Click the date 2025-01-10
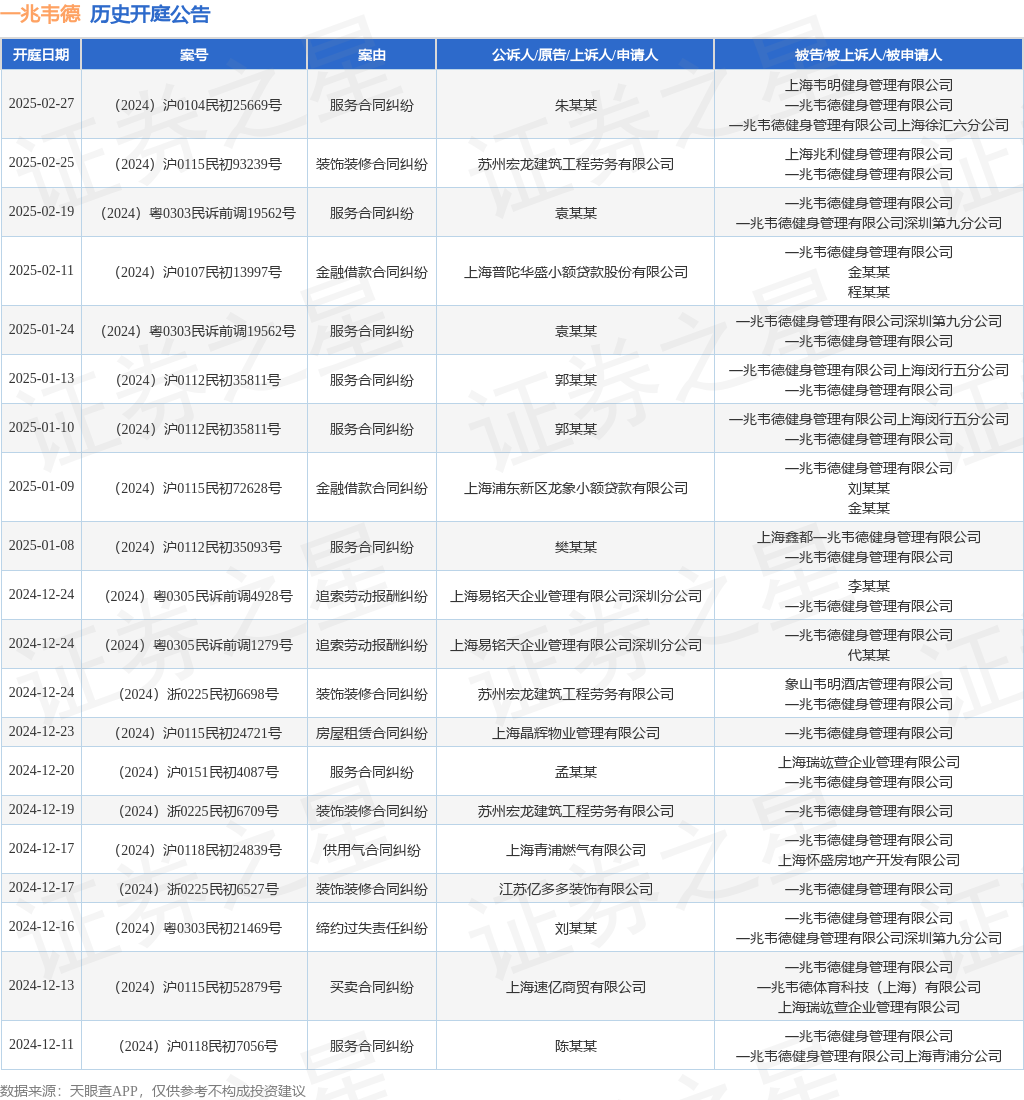Screen dimensions: 1024x1100 [x=41, y=427]
